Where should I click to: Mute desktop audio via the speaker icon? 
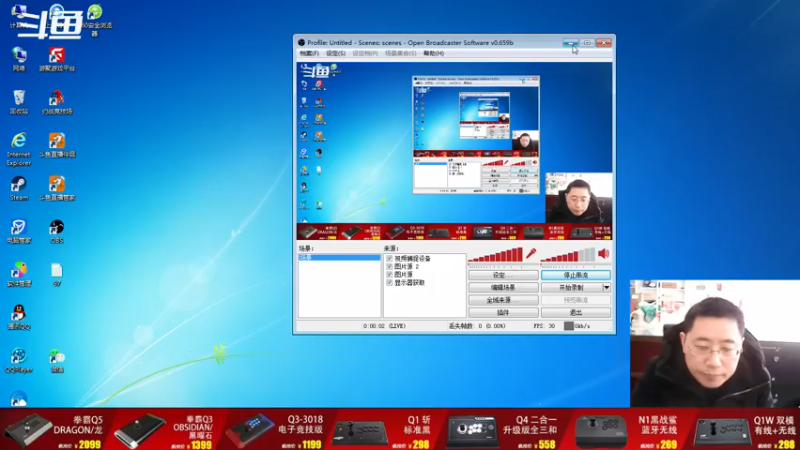604,253
